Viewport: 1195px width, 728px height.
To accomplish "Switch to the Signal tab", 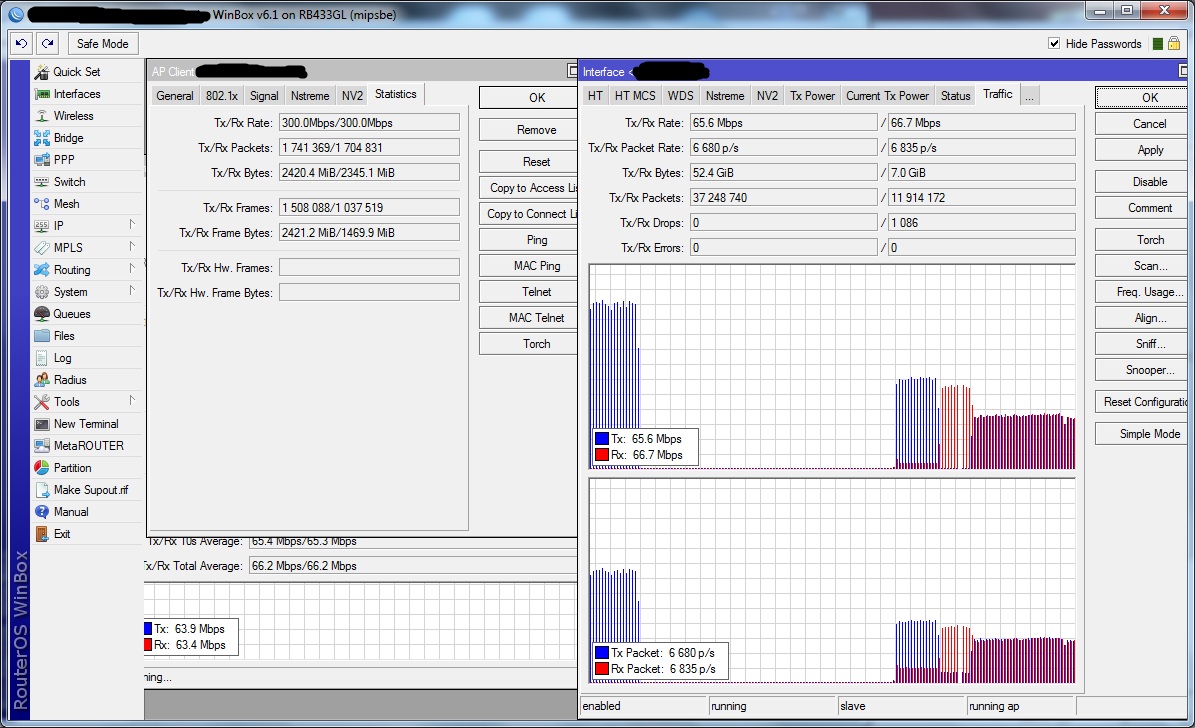I will 264,96.
